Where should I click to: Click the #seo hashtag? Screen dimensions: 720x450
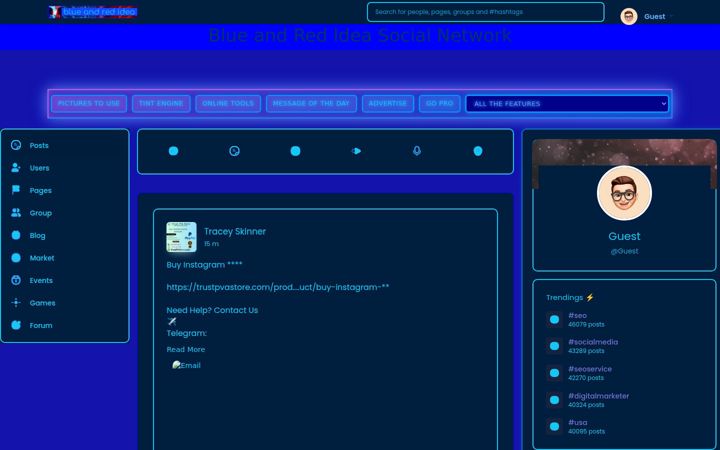pyautogui.click(x=577, y=315)
